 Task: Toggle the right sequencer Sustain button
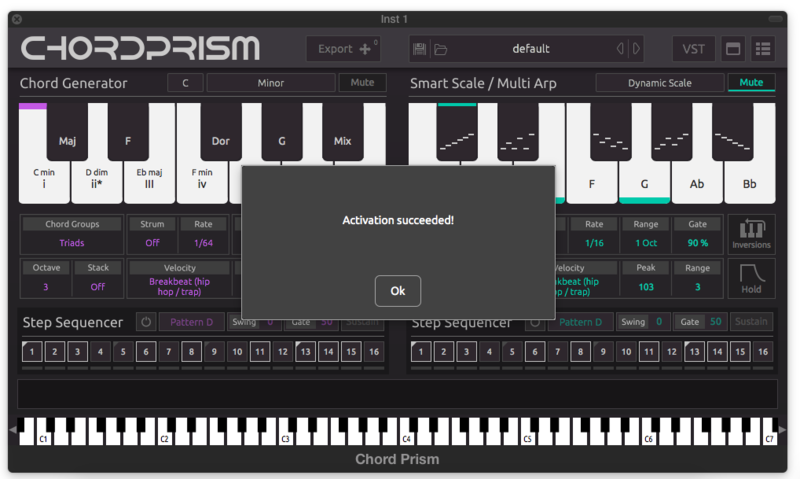(751, 322)
